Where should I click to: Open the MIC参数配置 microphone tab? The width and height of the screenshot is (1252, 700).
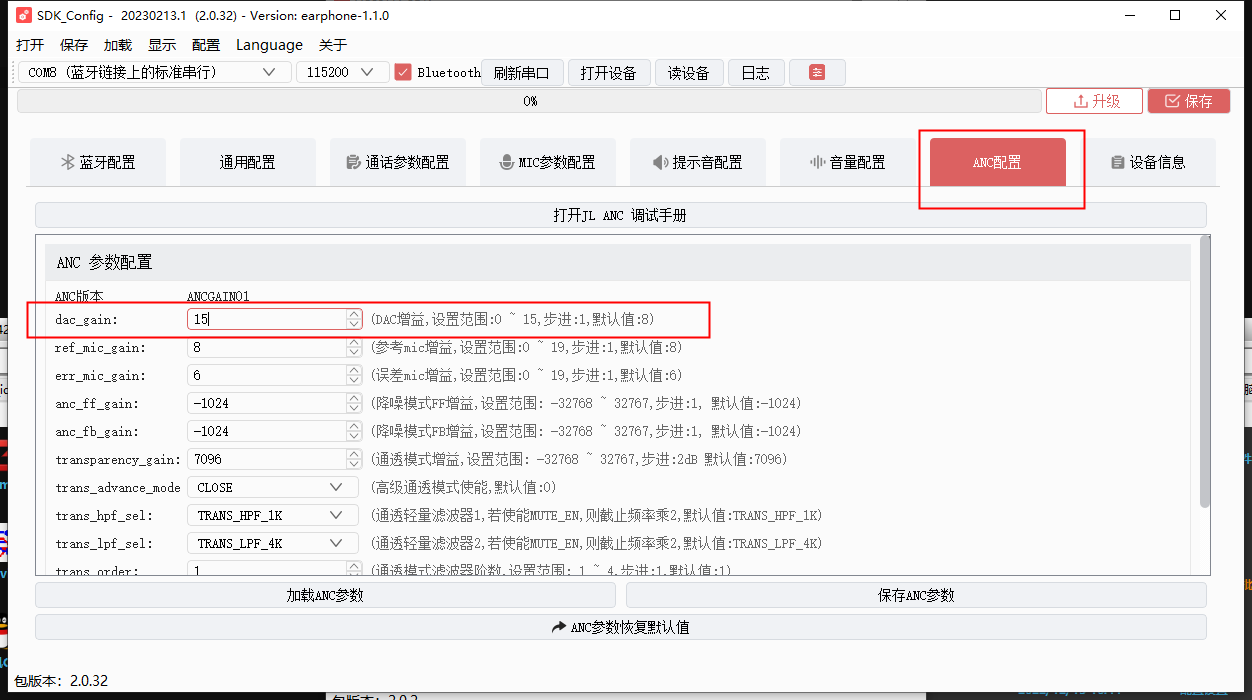(547, 162)
